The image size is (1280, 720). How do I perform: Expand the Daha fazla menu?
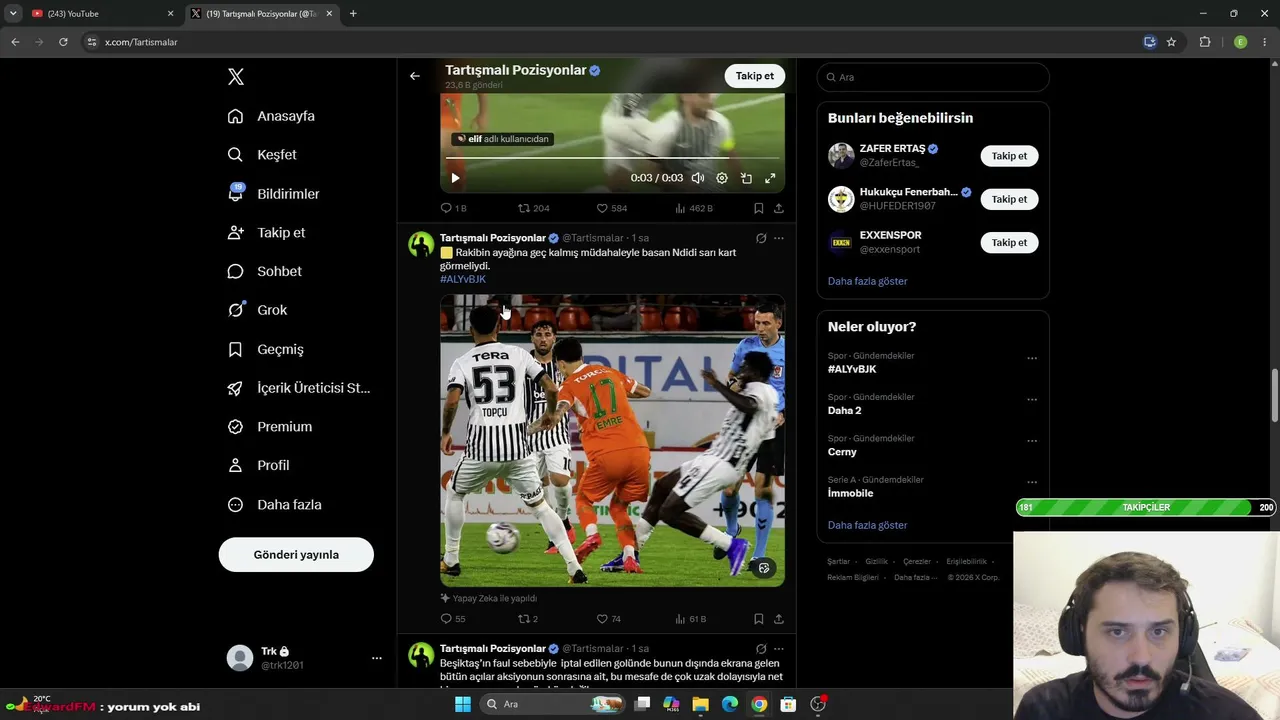[x=275, y=505]
